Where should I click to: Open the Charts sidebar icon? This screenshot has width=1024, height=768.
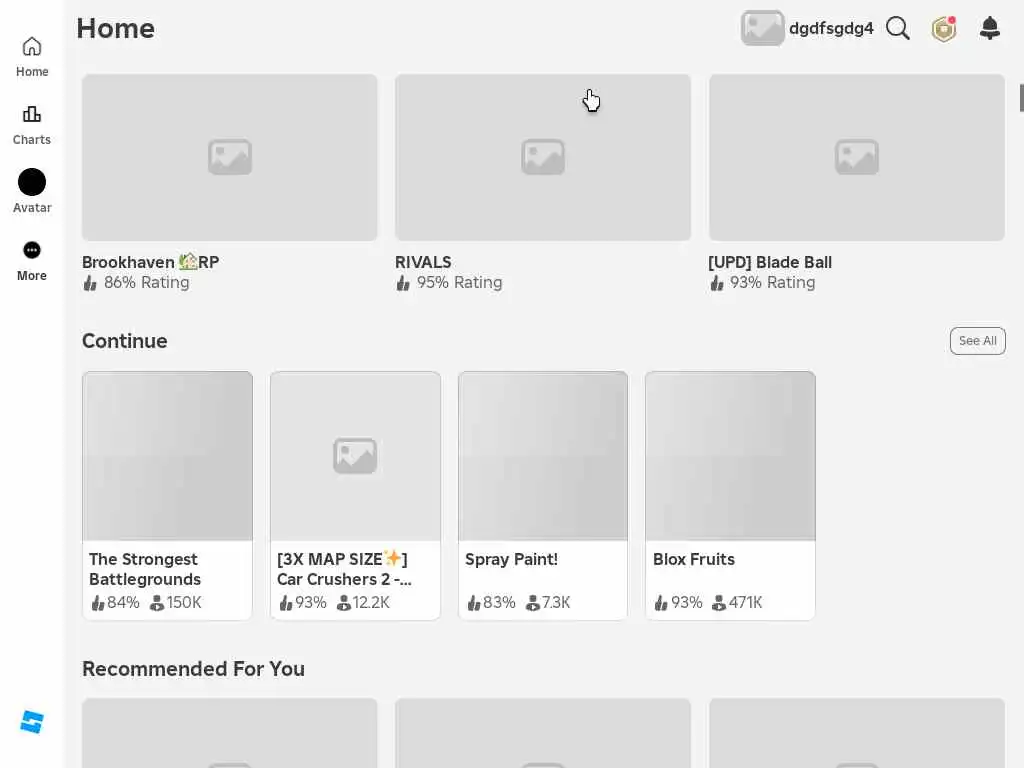click(31, 115)
